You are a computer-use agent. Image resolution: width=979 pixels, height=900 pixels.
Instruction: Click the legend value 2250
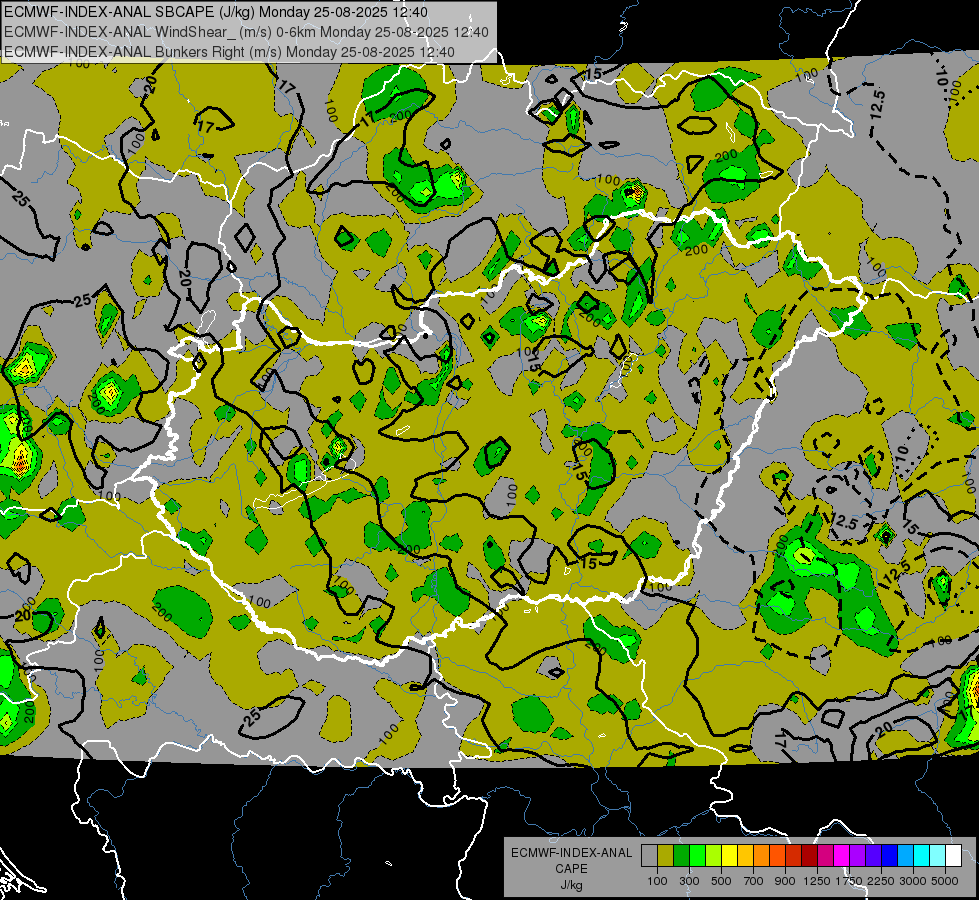point(880,881)
